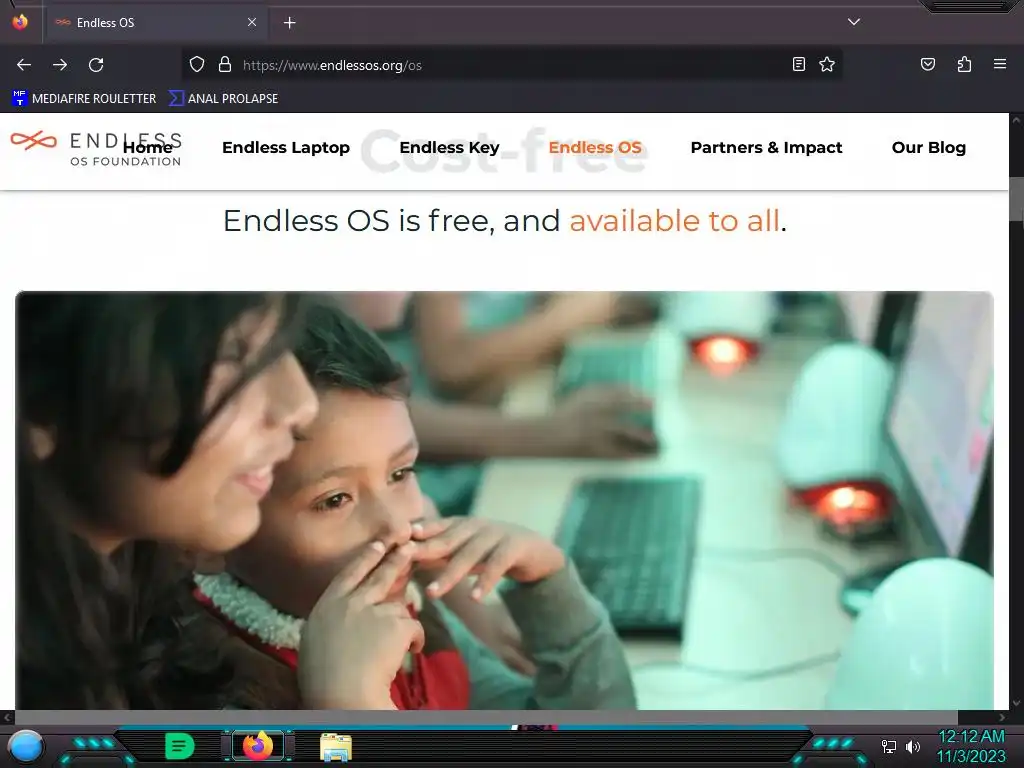The width and height of the screenshot is (1024, 768).
Task: Open MEDIAFIRE ROULETTER bookmark
Action: [x=84, y=99]
